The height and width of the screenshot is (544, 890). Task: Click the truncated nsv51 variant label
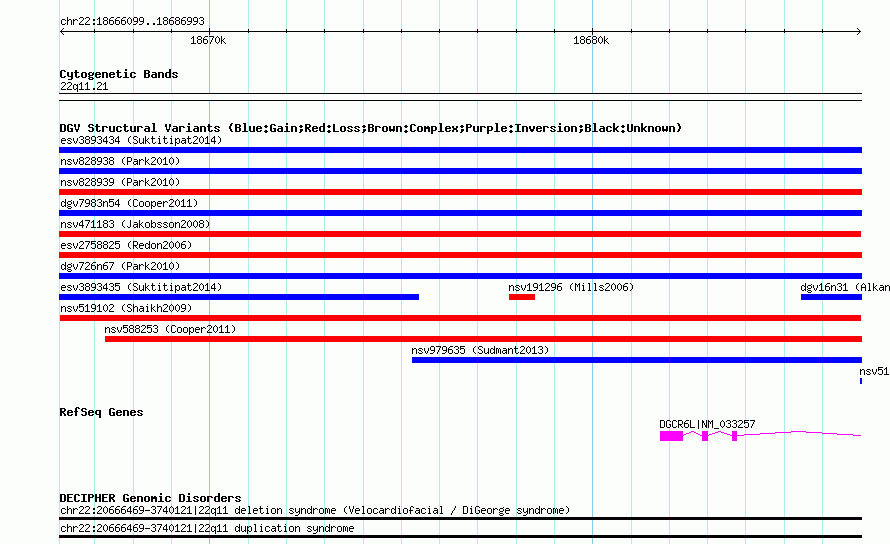point(874,371)
